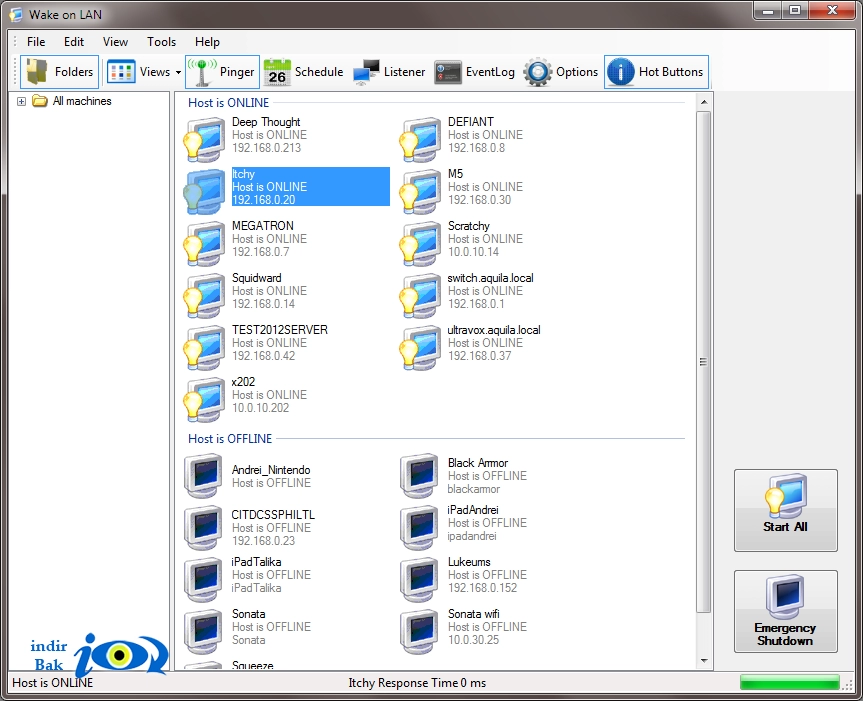Open the Listener network icon
This screenshot has height=701, width=863.
366,72
